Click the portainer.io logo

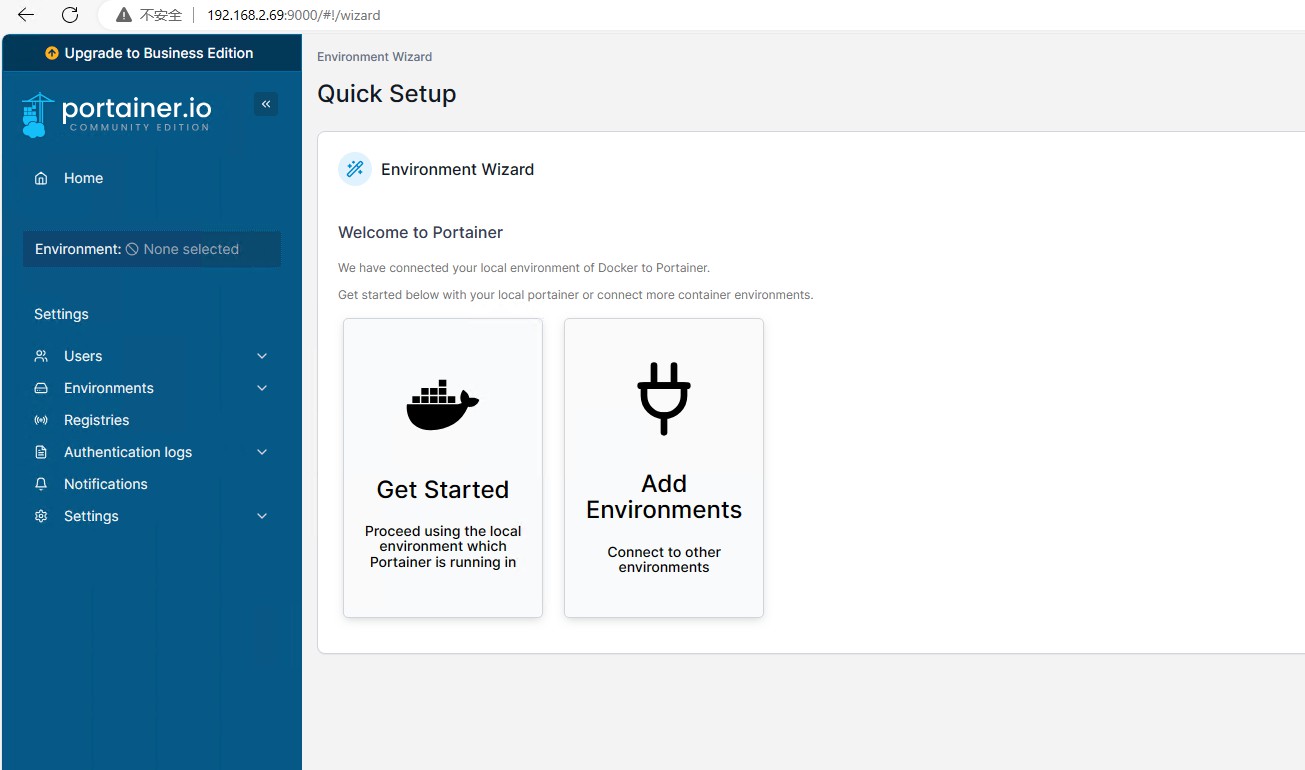(x=117, y=110)
